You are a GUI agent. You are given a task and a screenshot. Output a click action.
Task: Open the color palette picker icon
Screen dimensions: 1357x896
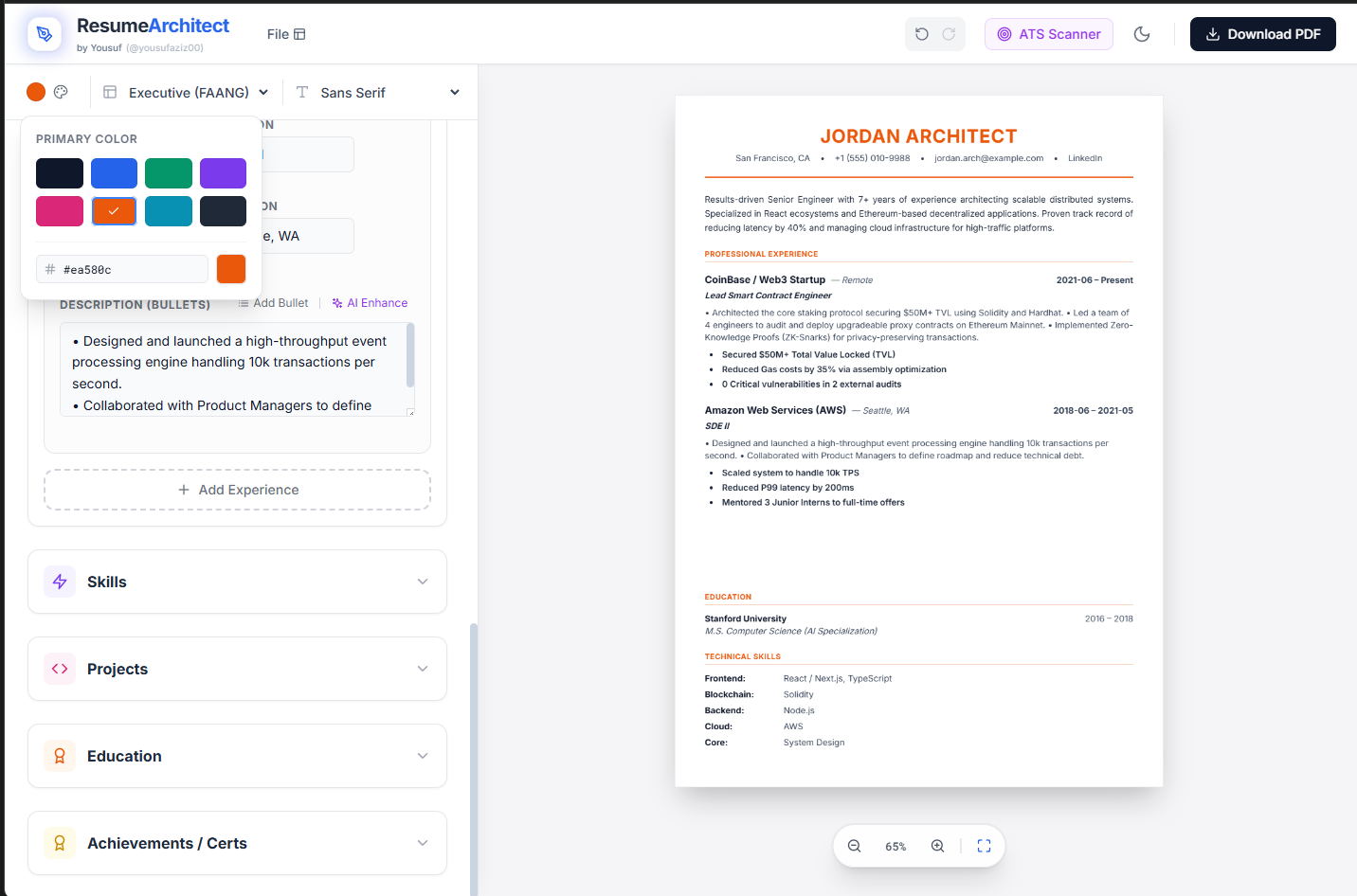click(61, 92)
